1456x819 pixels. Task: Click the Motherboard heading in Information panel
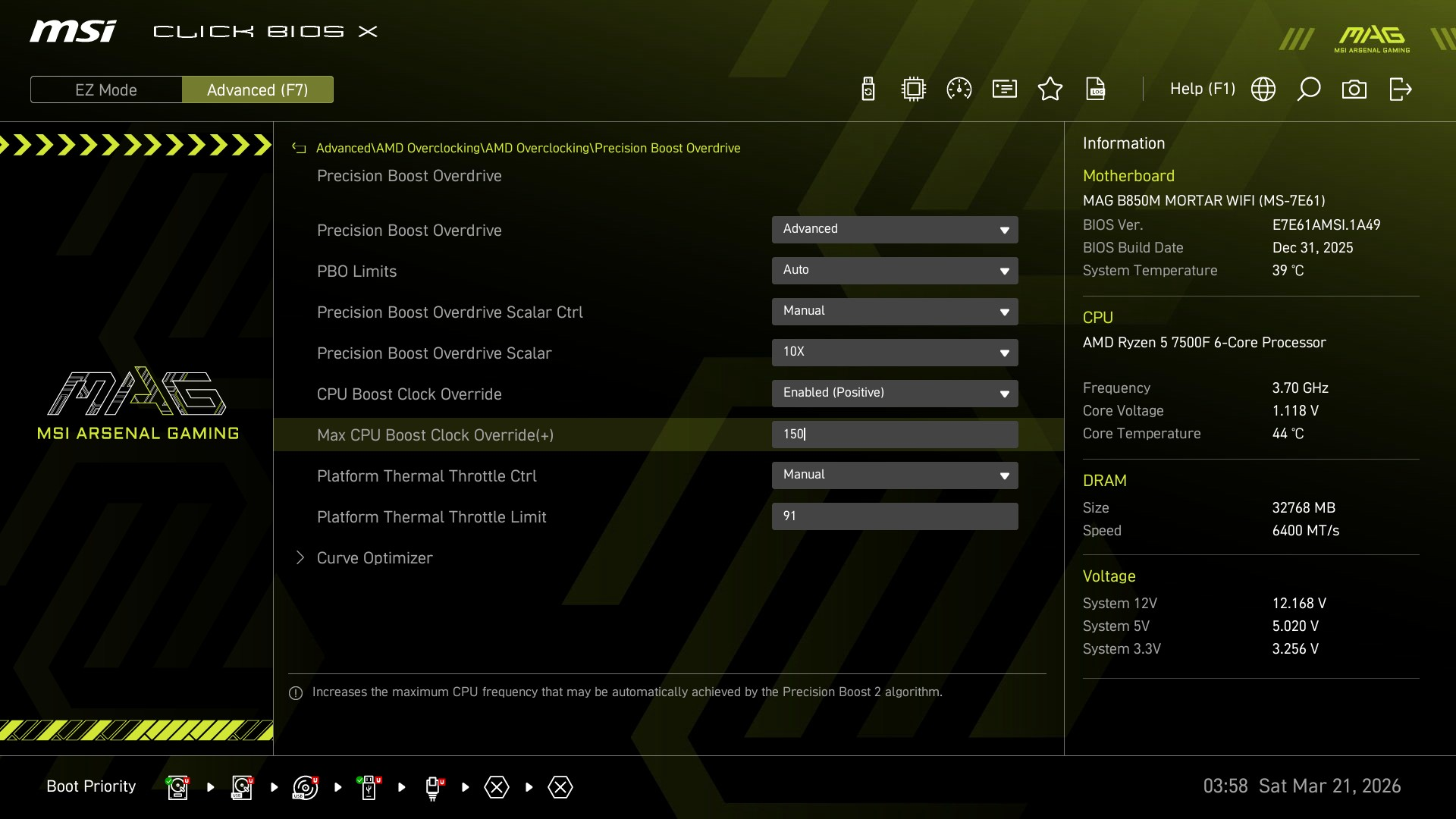click(1128, 176)
